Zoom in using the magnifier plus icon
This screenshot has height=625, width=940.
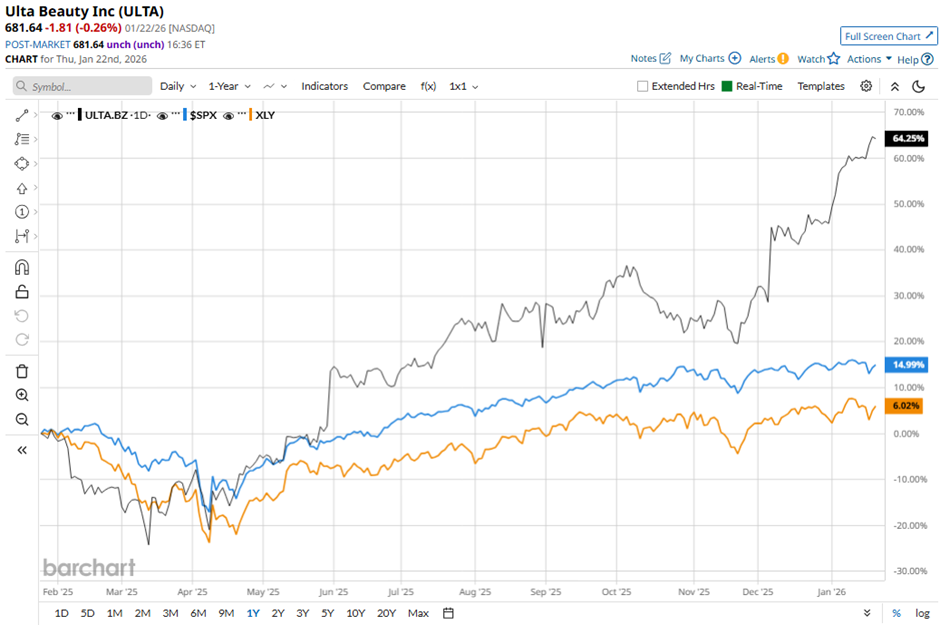pos(22,395)
